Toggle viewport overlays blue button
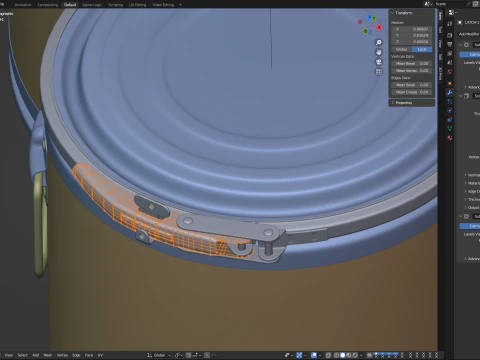This screenshot has height=360, width=480. click(x=314, y=355)
